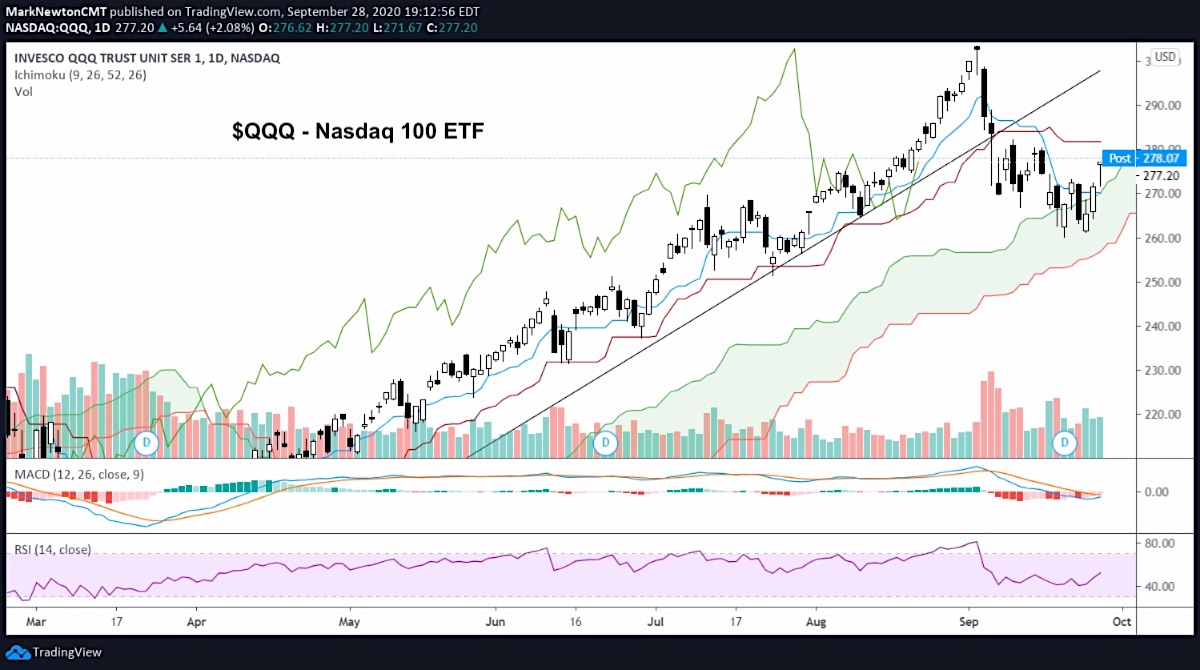Click the 260.00 price axis label

click(1160, 238)
